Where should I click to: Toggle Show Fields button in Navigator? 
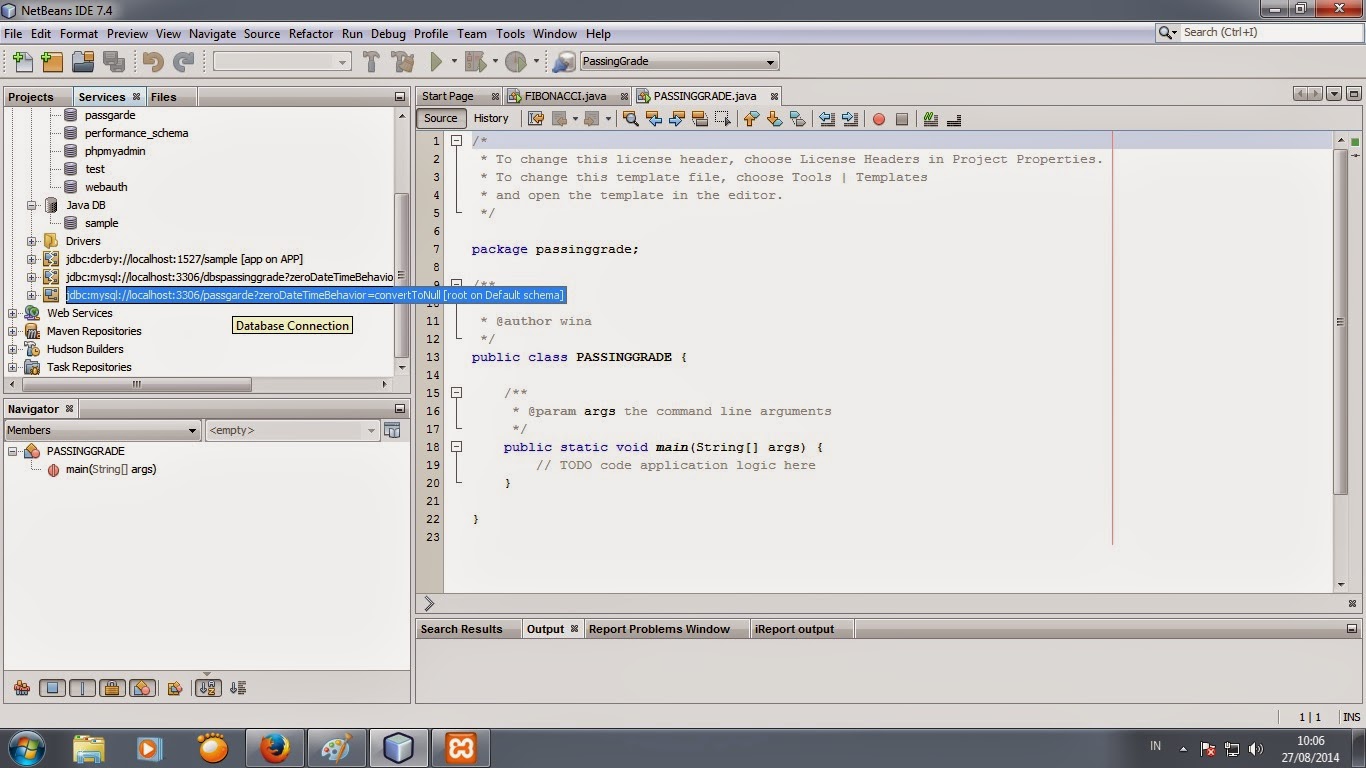click(53, 688)
